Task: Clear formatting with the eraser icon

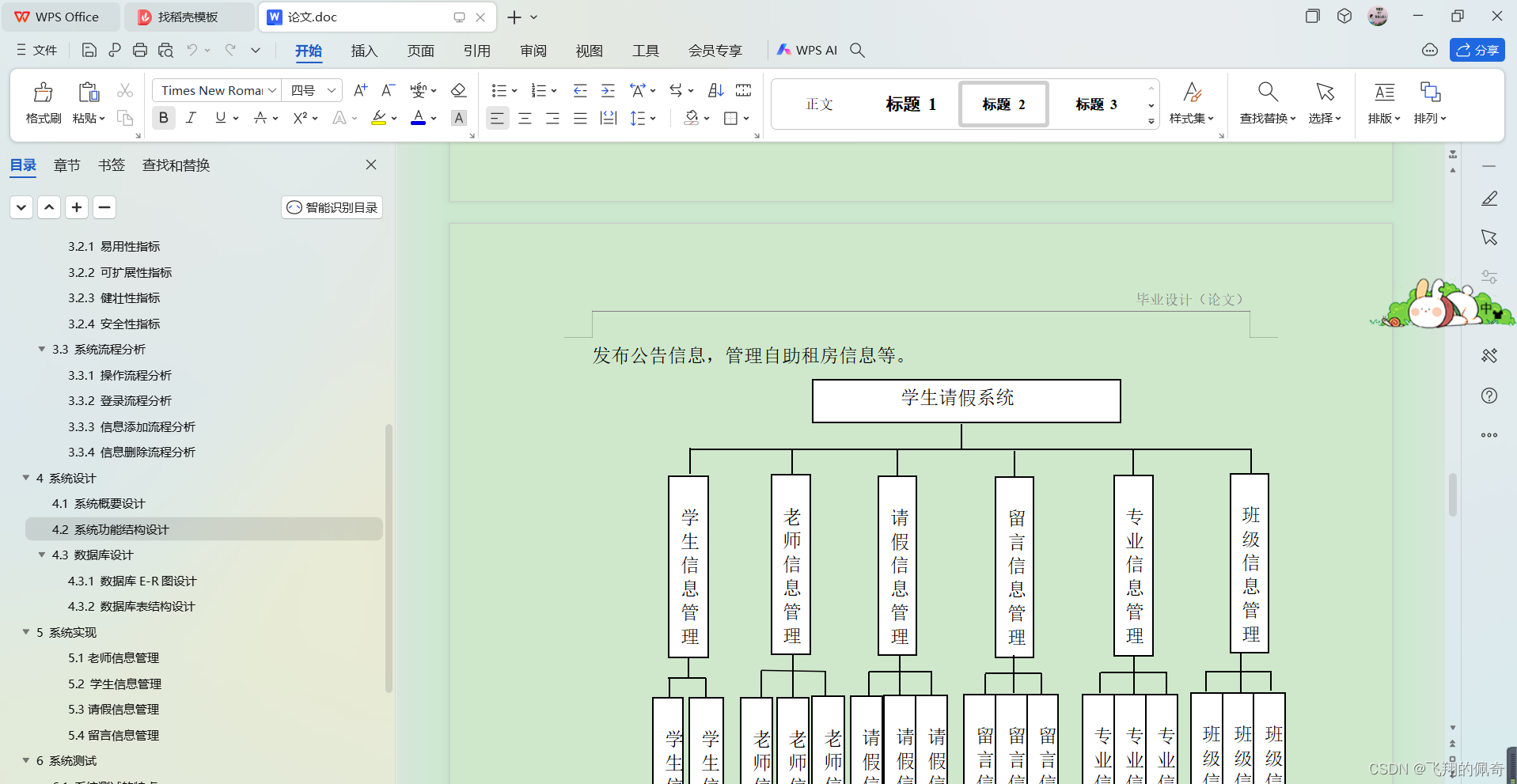Action: (458, 90)
